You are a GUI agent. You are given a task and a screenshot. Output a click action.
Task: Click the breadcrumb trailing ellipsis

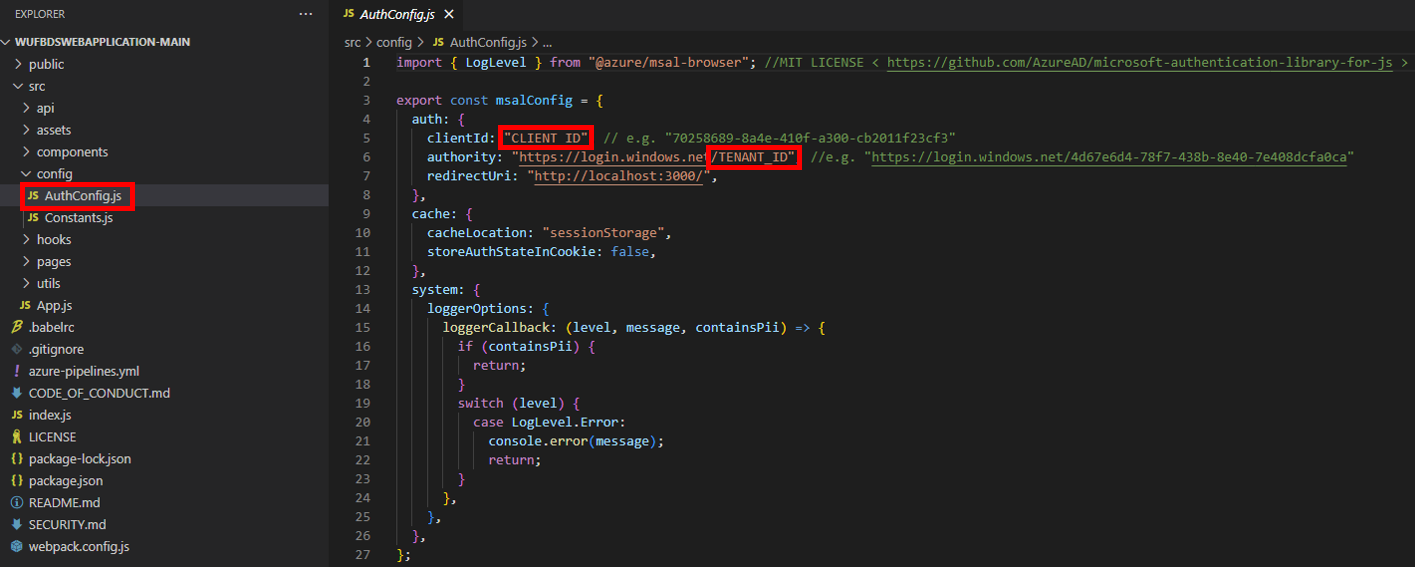coord(546,43)
